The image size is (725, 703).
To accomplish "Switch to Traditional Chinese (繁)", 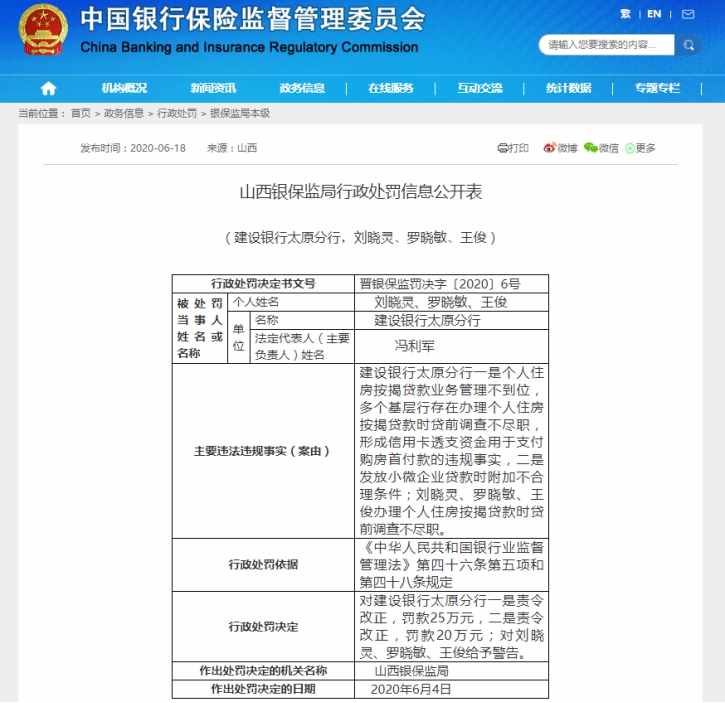I will click(625, 15).
